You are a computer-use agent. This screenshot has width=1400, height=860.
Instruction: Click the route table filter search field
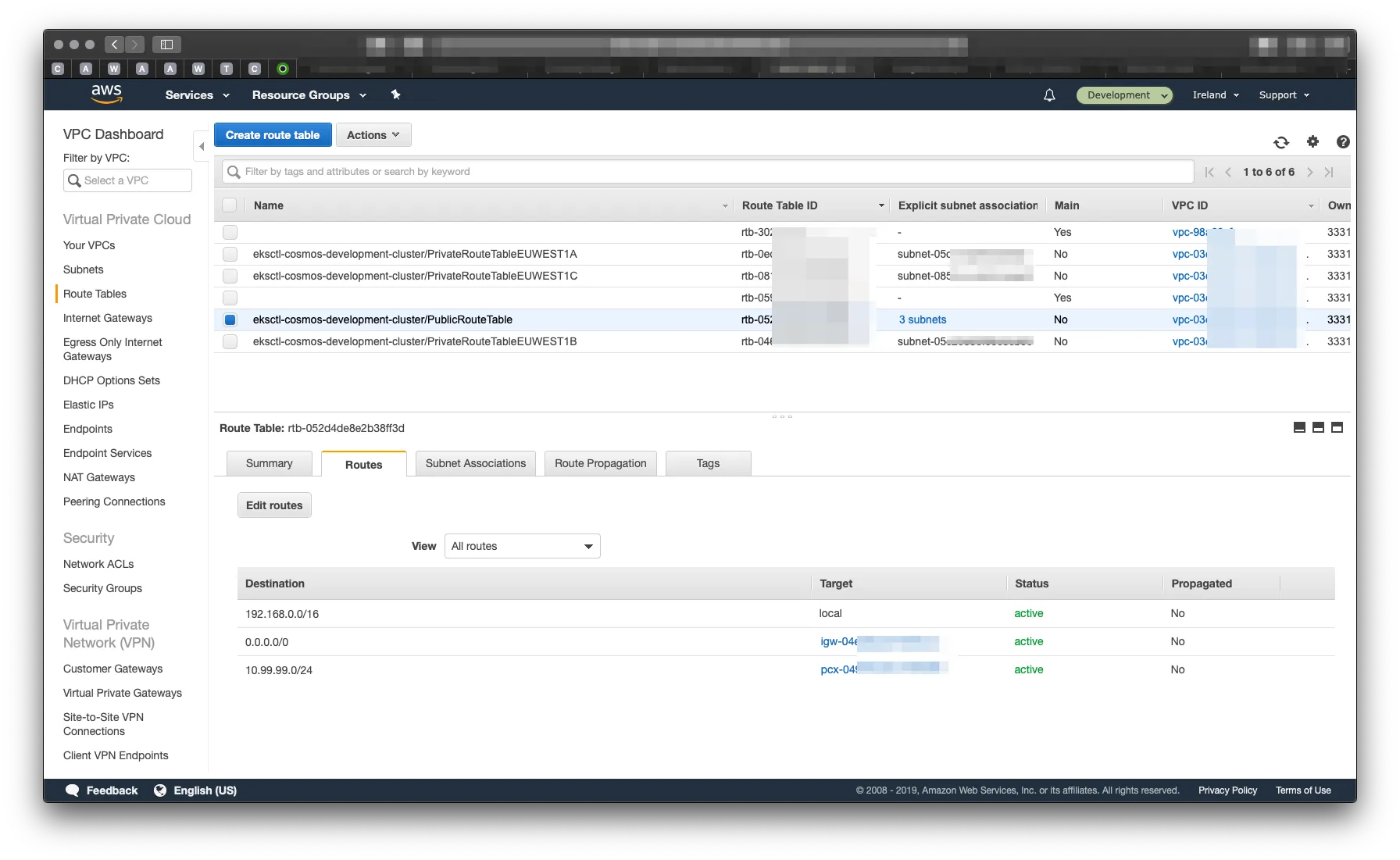pos(708,172)
